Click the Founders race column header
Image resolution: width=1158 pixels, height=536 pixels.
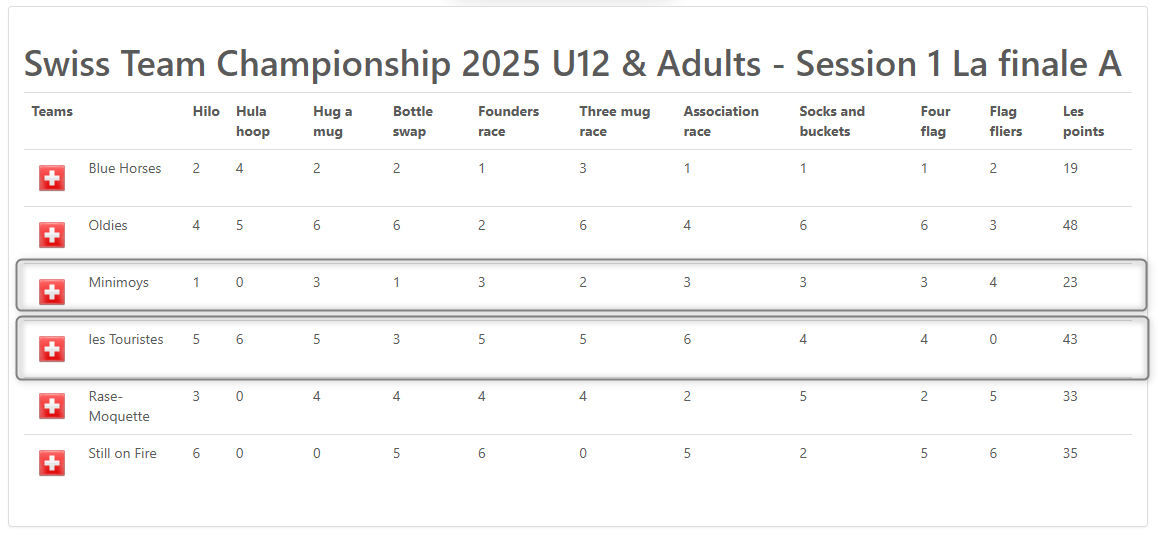point(509,122)
